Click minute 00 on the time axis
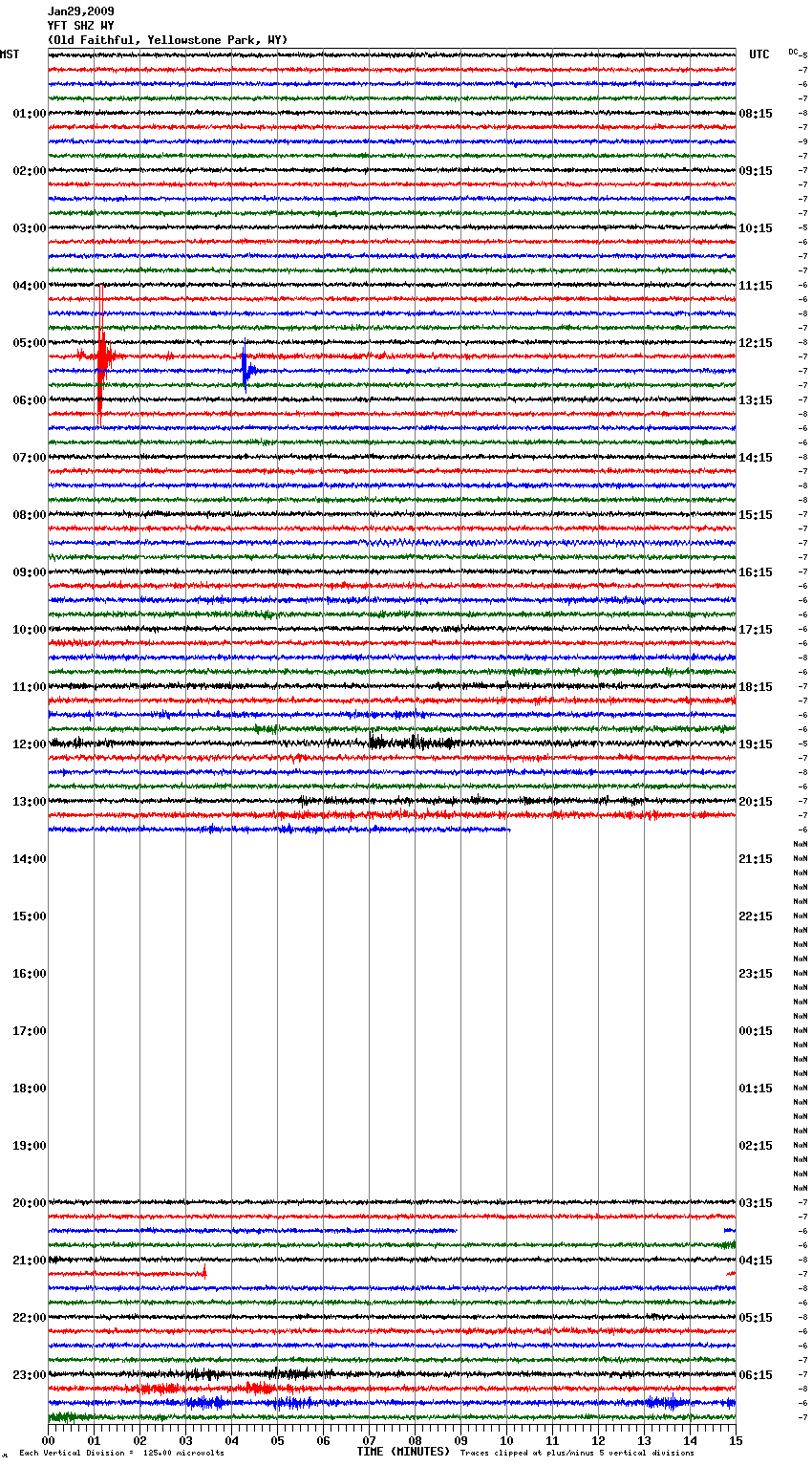The width and height of the screenshot is (812, 1466). coord(48,1440)
